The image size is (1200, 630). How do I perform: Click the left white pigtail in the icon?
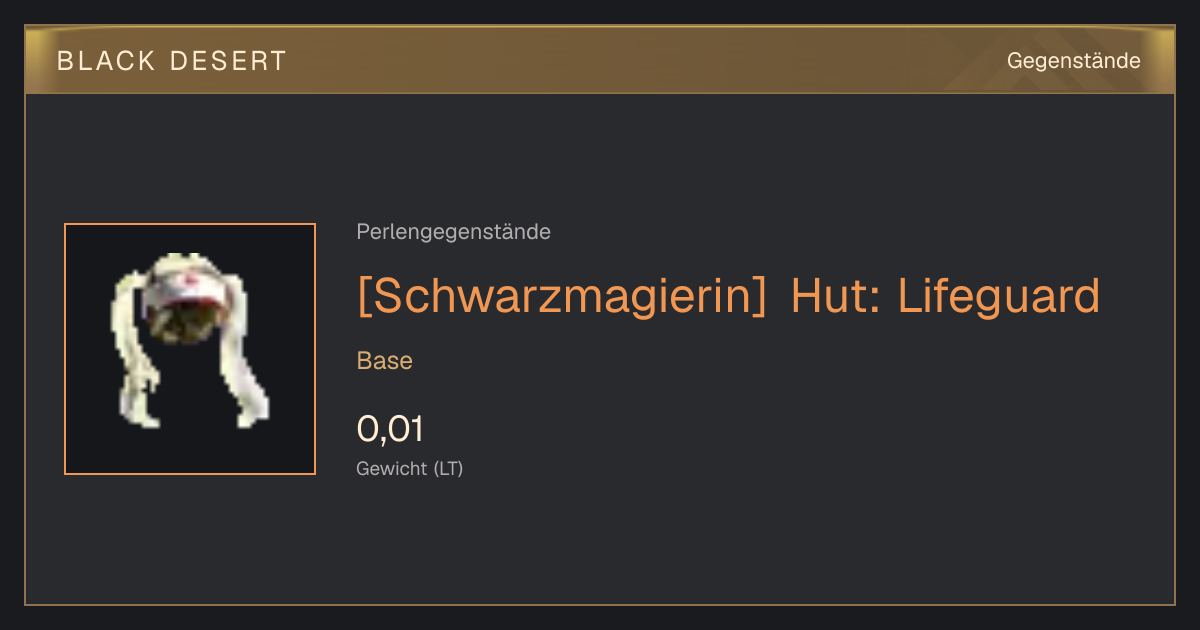pos(134,350)
